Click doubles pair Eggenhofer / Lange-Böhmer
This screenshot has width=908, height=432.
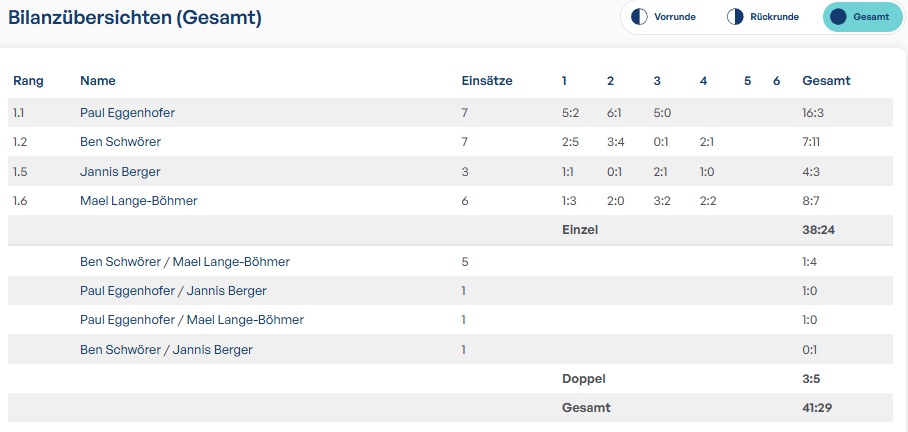pos(191,320)
